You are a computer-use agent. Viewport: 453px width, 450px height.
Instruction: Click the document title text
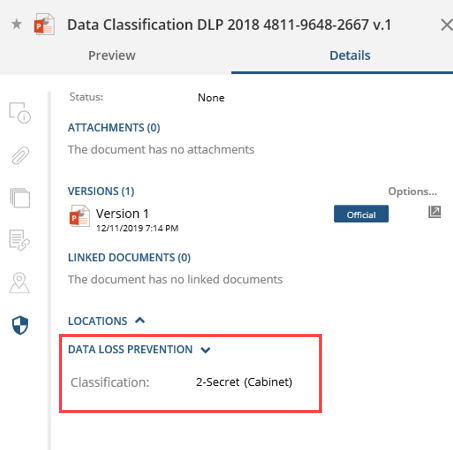[229, 25]
